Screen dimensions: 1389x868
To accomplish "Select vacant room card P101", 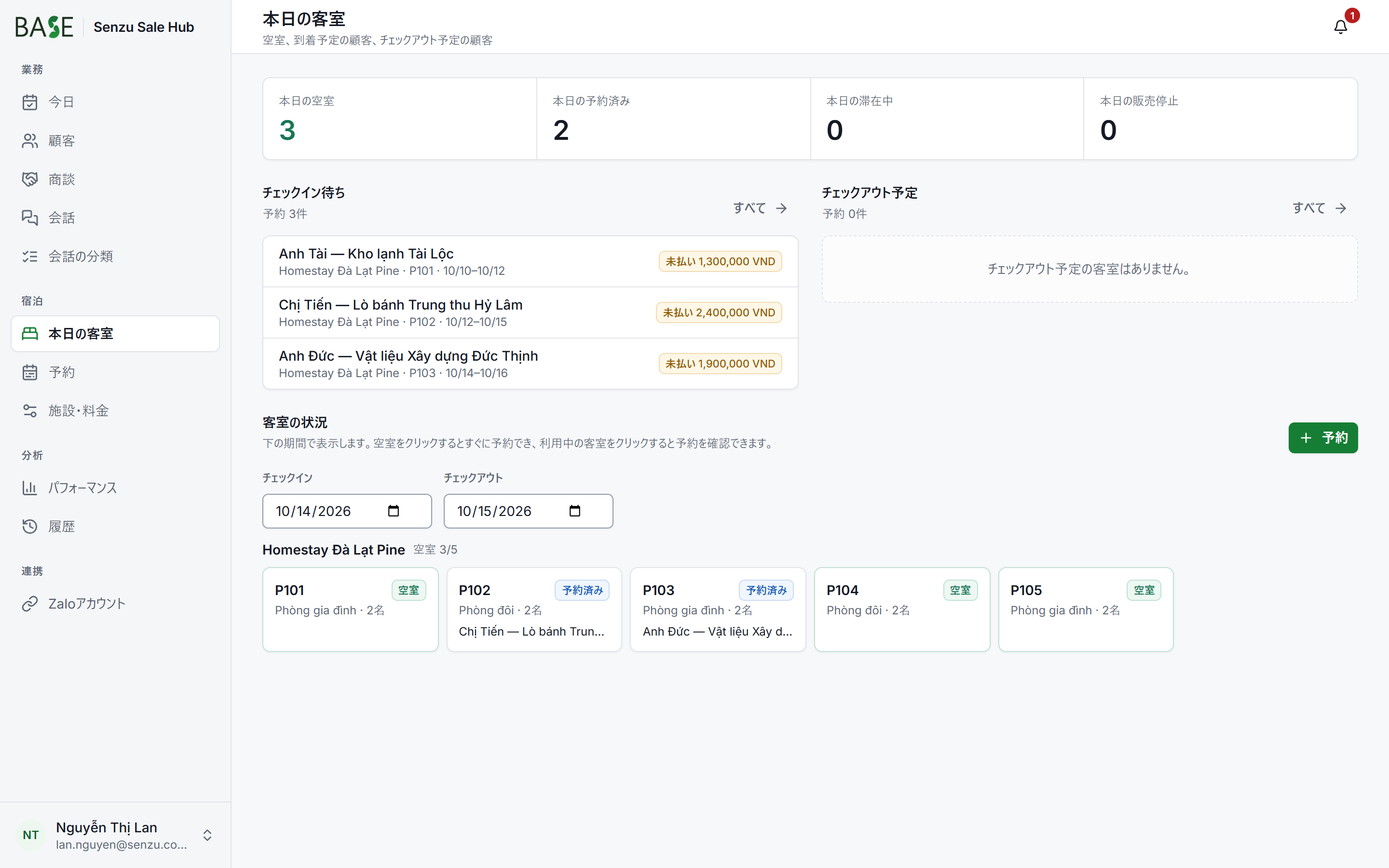I will 350,610.
